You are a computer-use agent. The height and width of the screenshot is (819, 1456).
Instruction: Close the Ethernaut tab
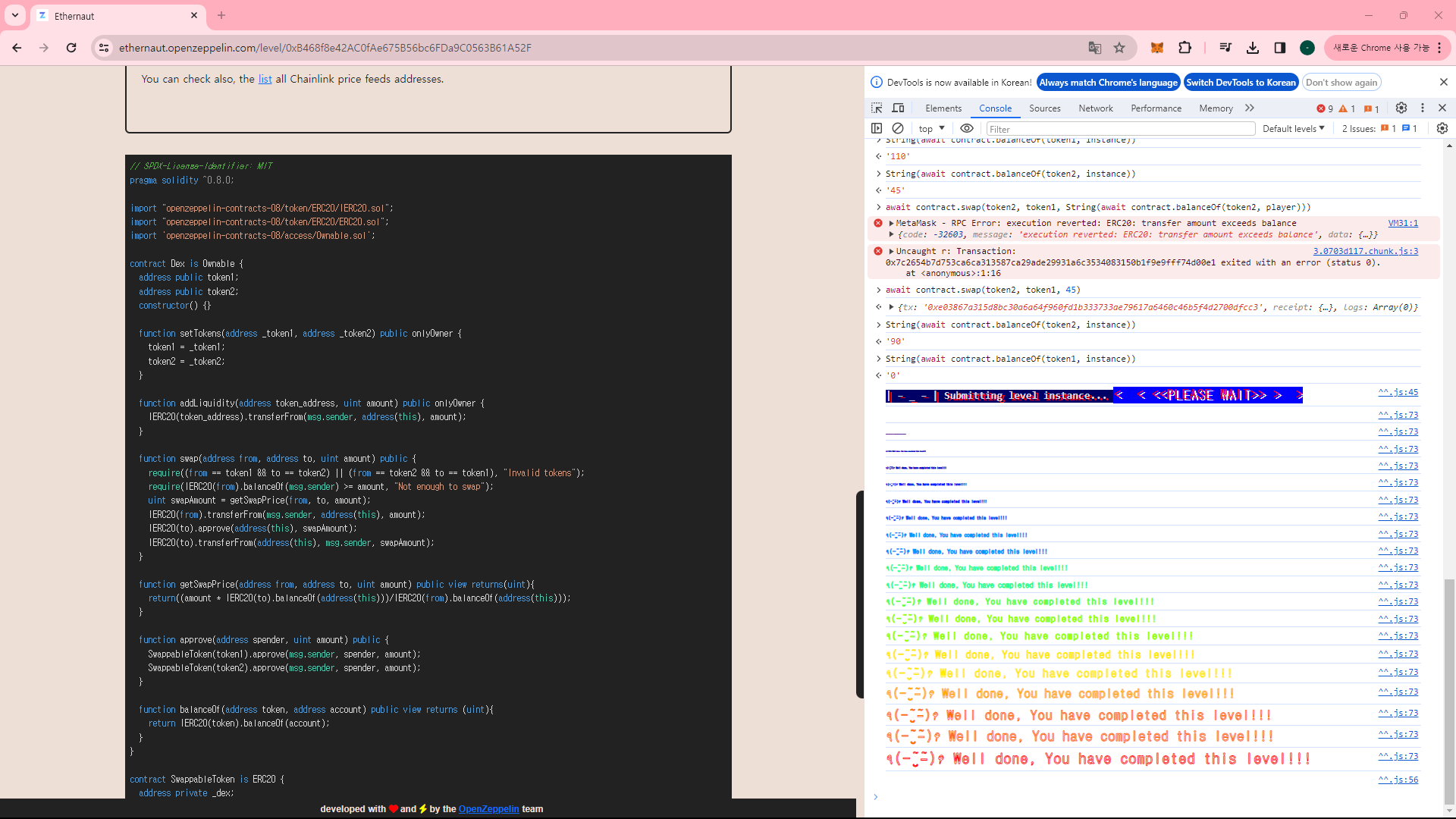[x=194, y=15]
